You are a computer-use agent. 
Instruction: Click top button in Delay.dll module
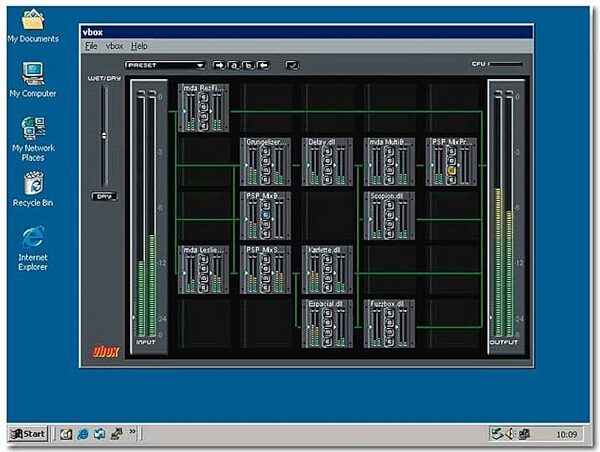[x=328, y=152]
